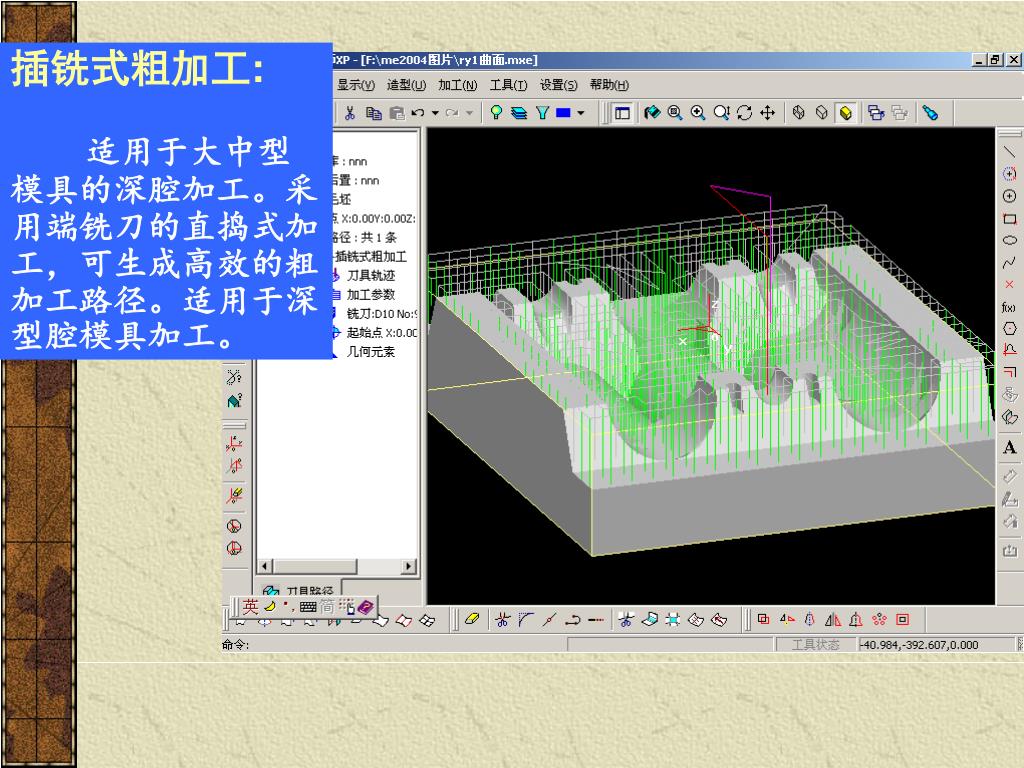Click the eraser delete icon
The image size is (1024, 768).
472,619
